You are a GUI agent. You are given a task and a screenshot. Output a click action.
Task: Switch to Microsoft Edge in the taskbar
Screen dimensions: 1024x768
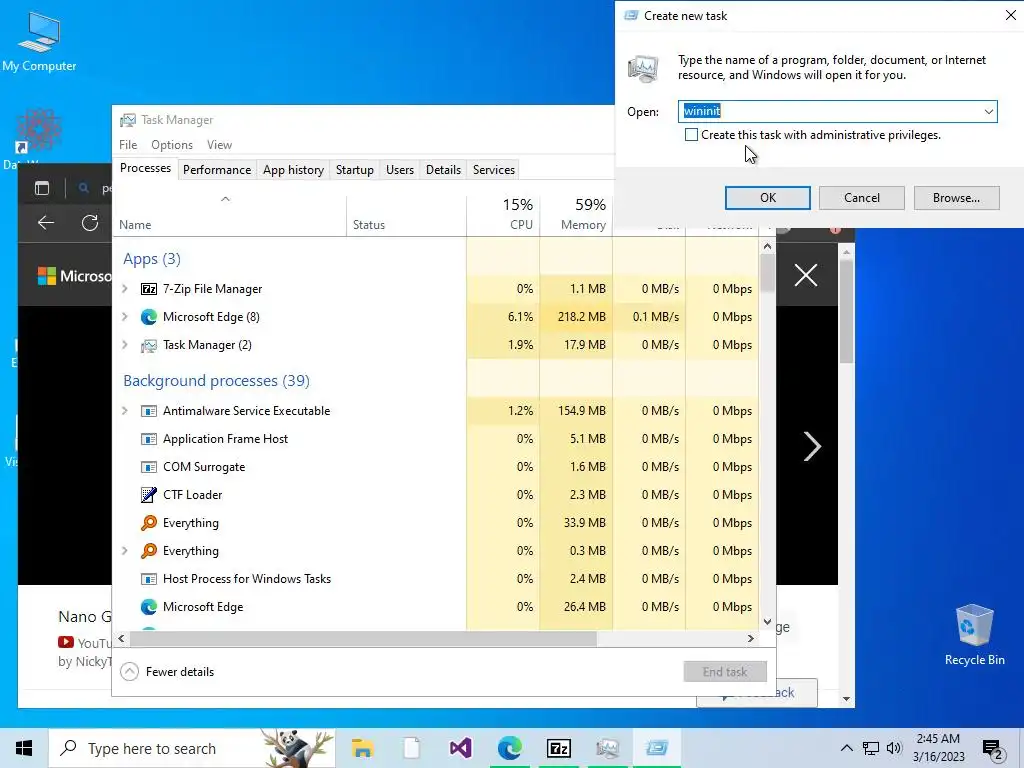click(509, 748)
